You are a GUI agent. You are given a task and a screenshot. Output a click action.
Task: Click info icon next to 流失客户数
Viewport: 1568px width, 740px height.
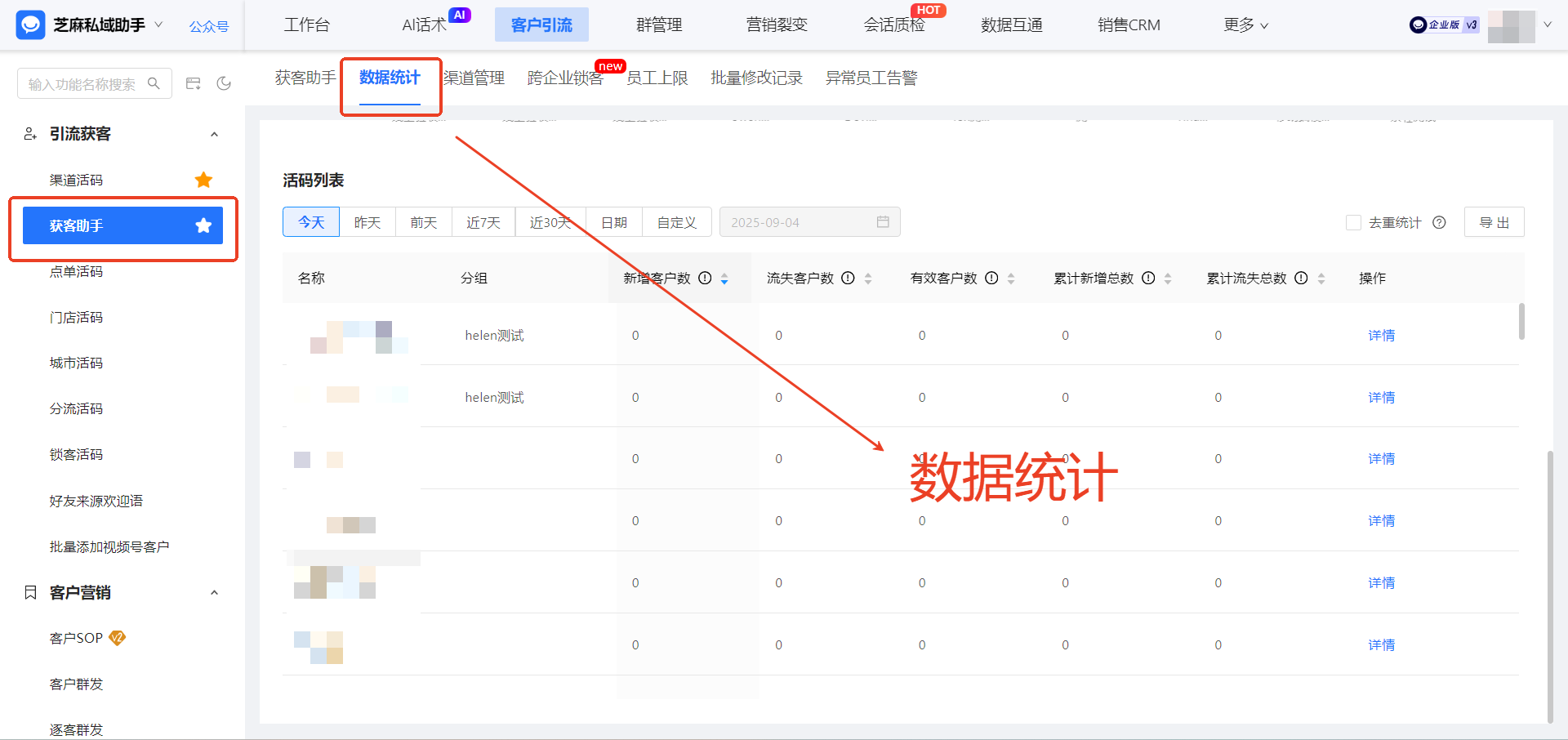pos(848,278)
